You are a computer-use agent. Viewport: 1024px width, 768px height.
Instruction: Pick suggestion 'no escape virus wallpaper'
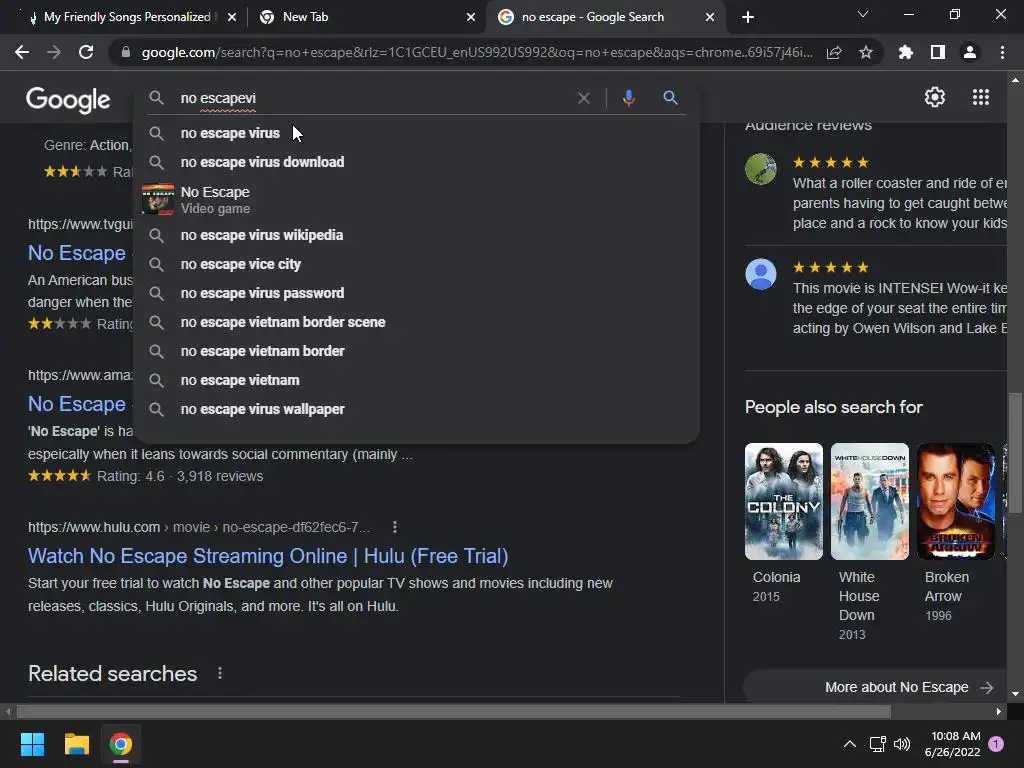click(416, 409)
